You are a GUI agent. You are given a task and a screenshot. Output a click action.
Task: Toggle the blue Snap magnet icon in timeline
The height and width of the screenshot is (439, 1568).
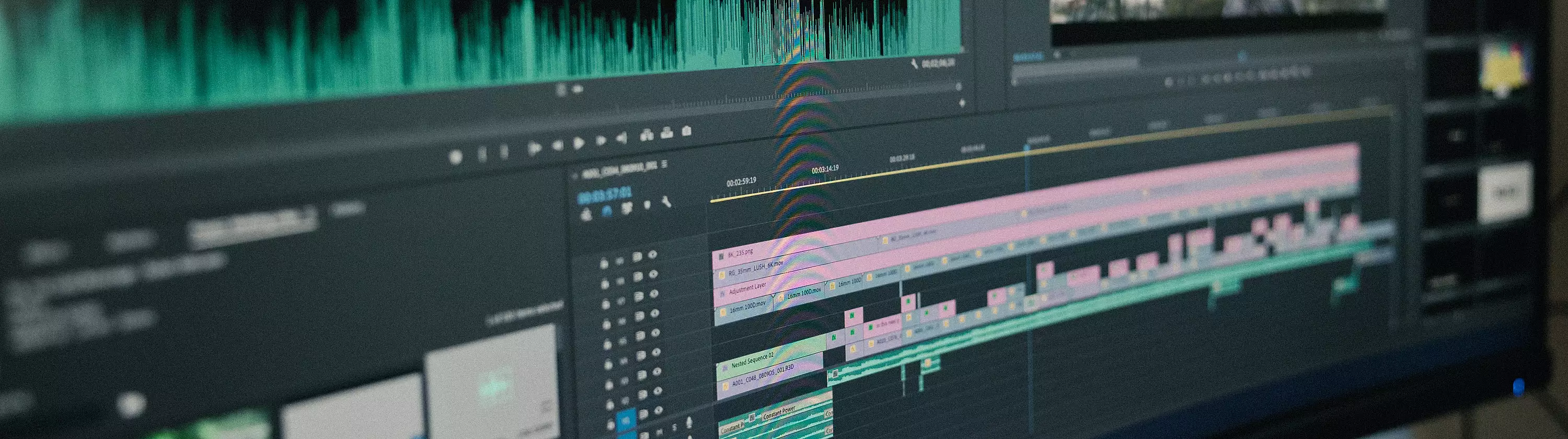point(607,211)
